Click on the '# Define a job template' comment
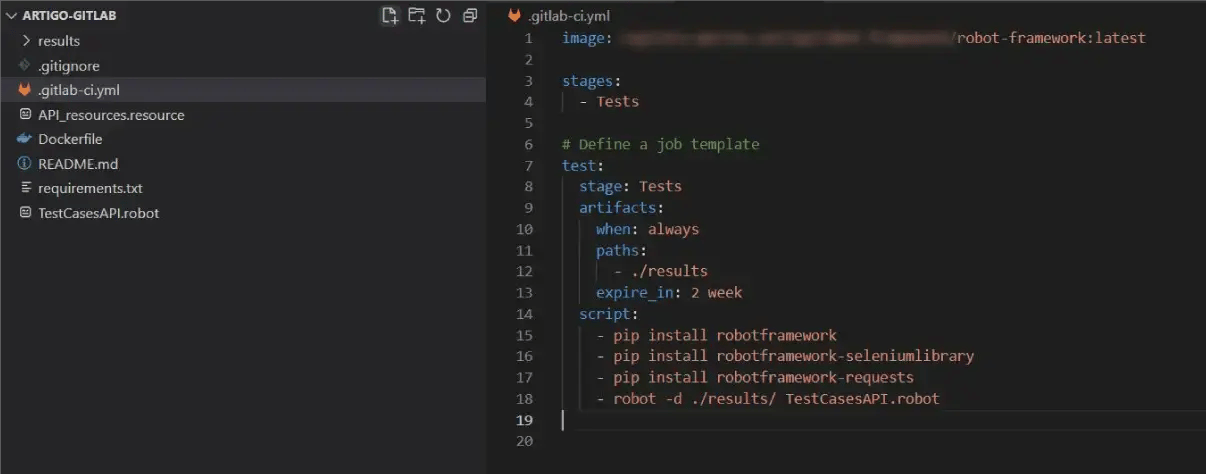This screenshot has width=1206, height=474. point(660,144)
